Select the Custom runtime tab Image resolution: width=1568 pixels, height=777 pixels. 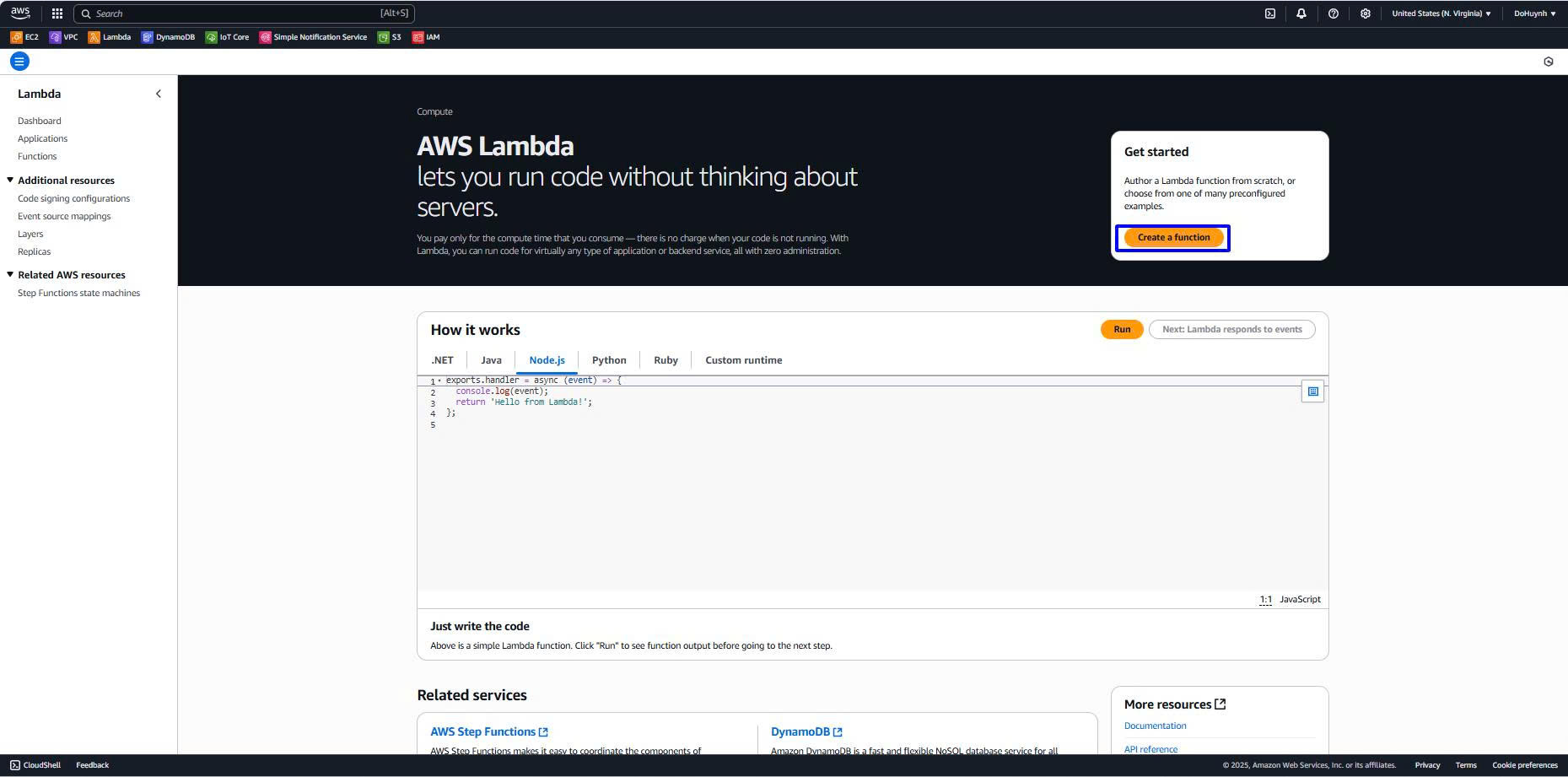coord(743,360)
